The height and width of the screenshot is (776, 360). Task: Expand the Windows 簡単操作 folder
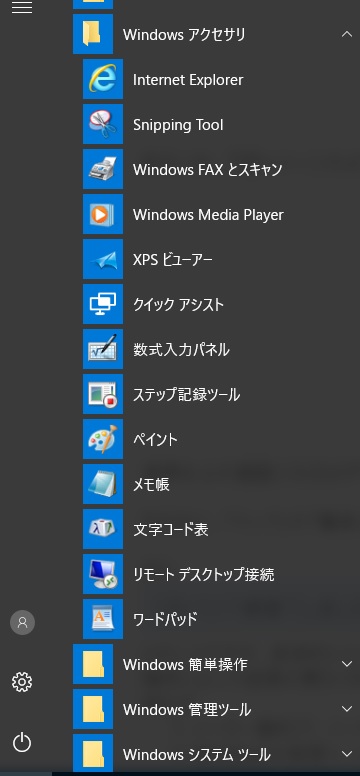216,665
